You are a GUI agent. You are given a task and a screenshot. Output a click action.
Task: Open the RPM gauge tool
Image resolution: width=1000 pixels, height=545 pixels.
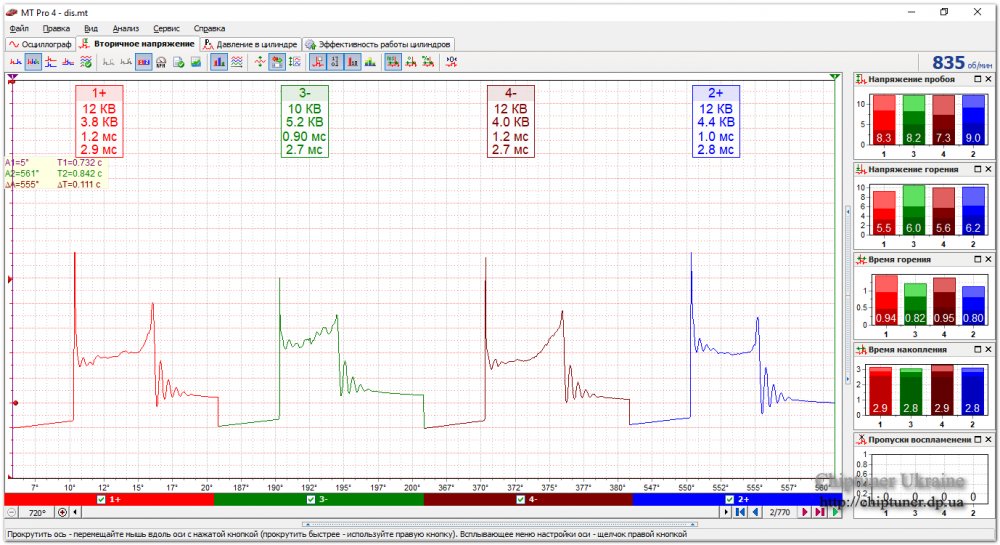(x=161, y=62)
